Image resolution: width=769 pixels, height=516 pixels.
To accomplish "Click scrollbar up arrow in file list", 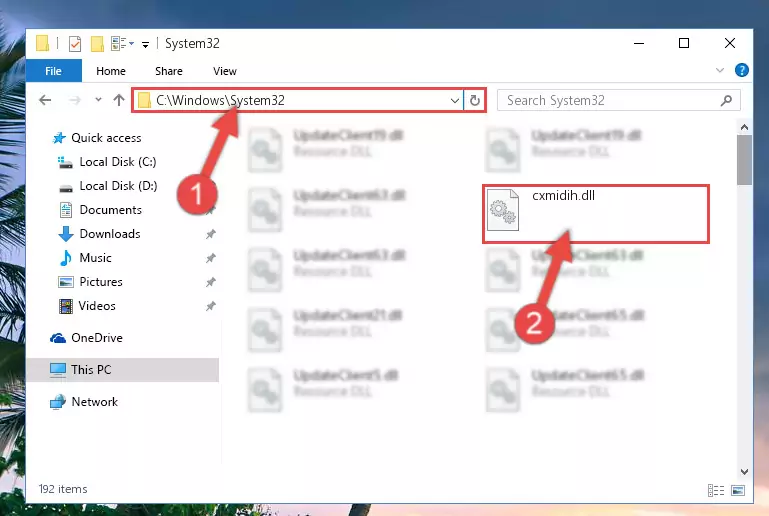I will pyautogui.click(x=744, y=128).
